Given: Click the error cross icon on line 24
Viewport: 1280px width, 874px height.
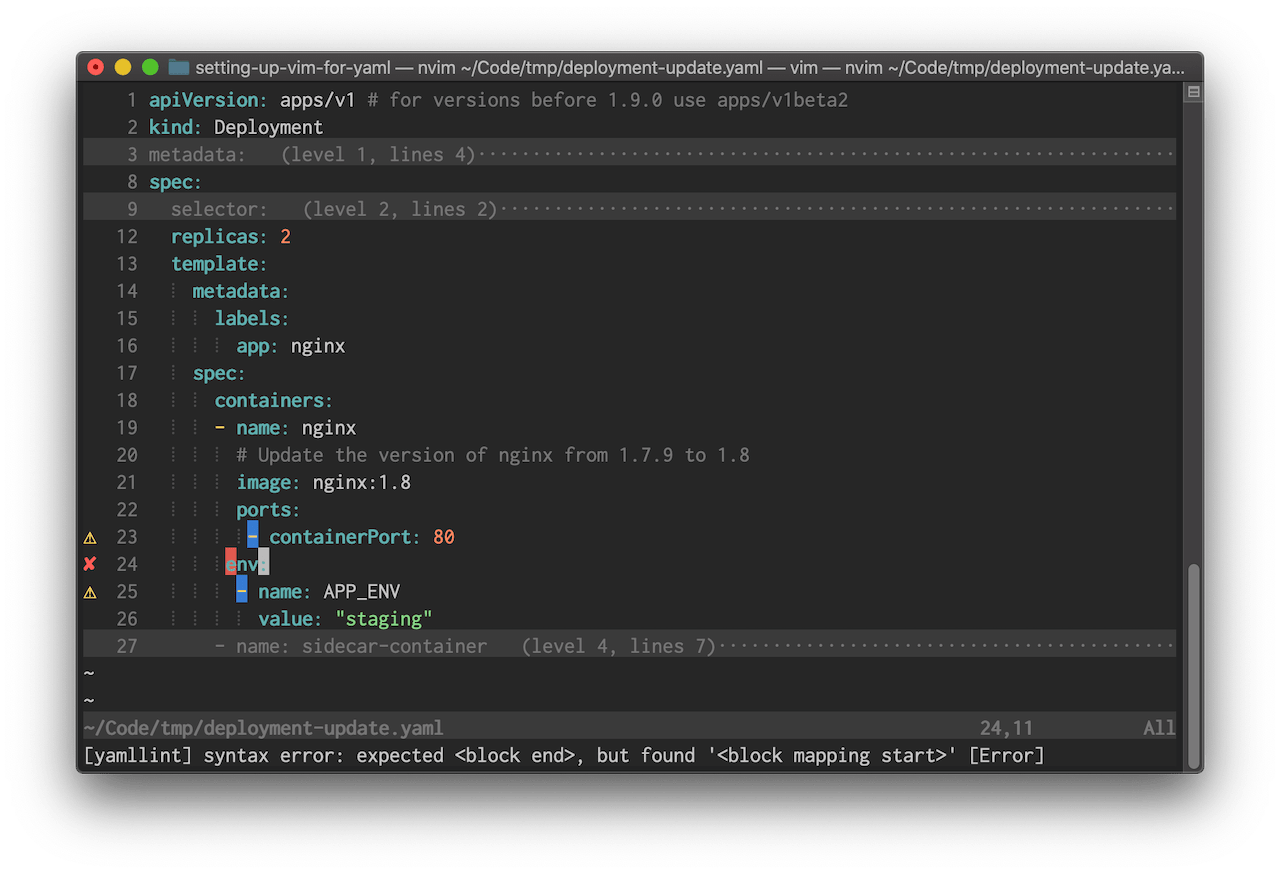Looking at the screenshot, I should [x=89, y=563].
